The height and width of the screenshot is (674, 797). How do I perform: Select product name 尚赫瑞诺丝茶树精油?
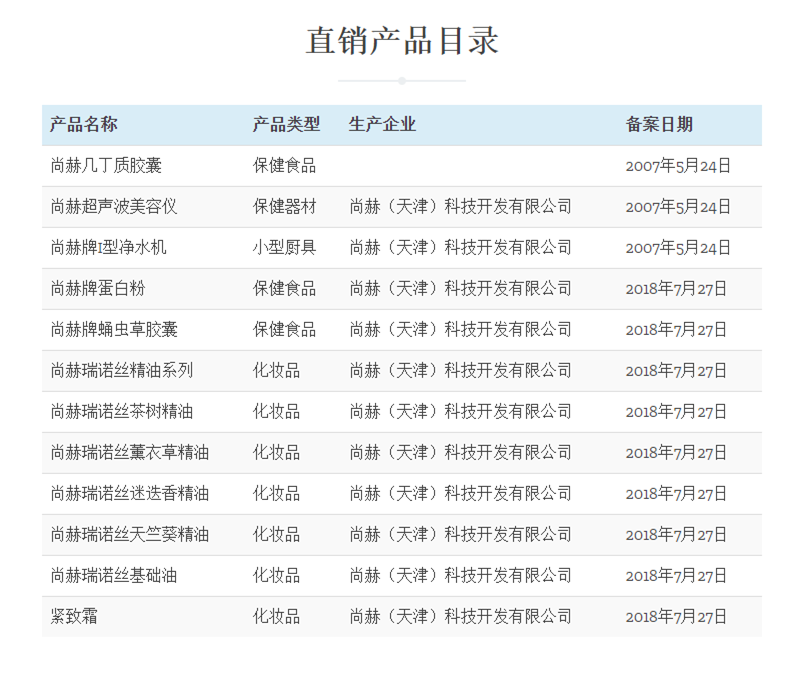click(122, 412)
